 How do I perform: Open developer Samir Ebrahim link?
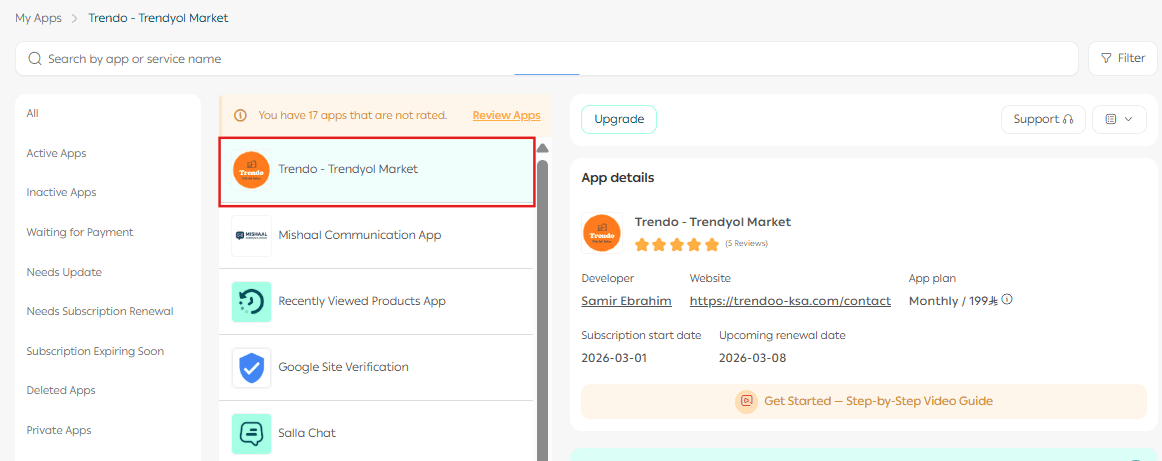point(626,301)
